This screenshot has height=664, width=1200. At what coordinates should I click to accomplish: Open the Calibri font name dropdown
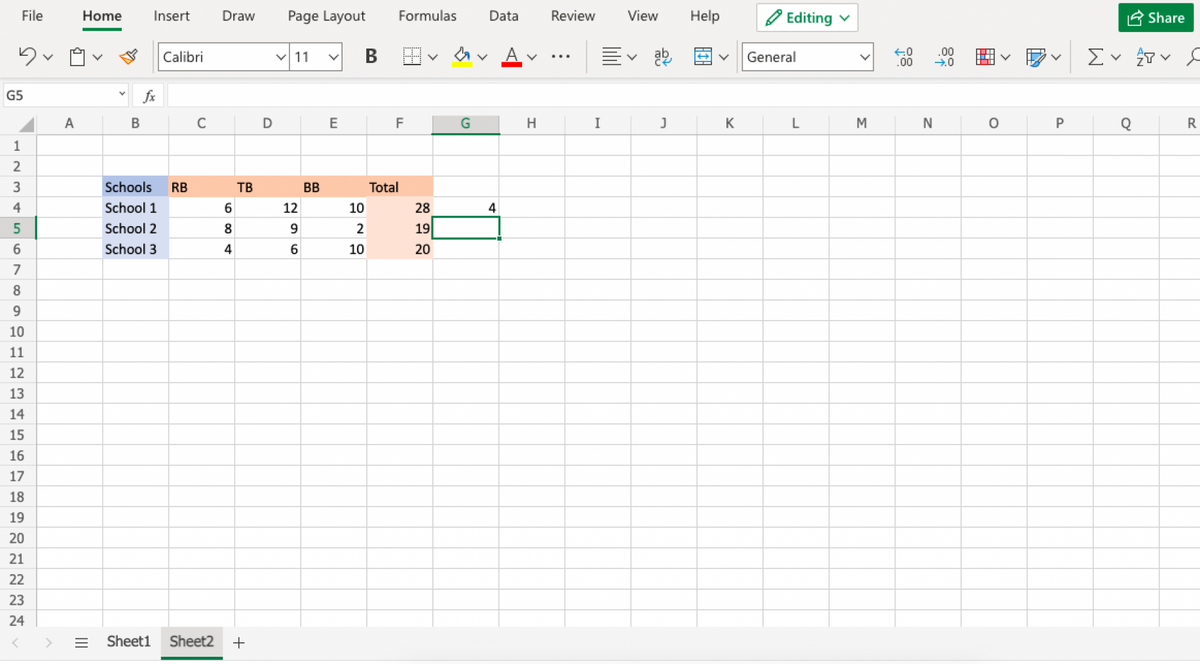pyautogui.click(x=281, y=57)
